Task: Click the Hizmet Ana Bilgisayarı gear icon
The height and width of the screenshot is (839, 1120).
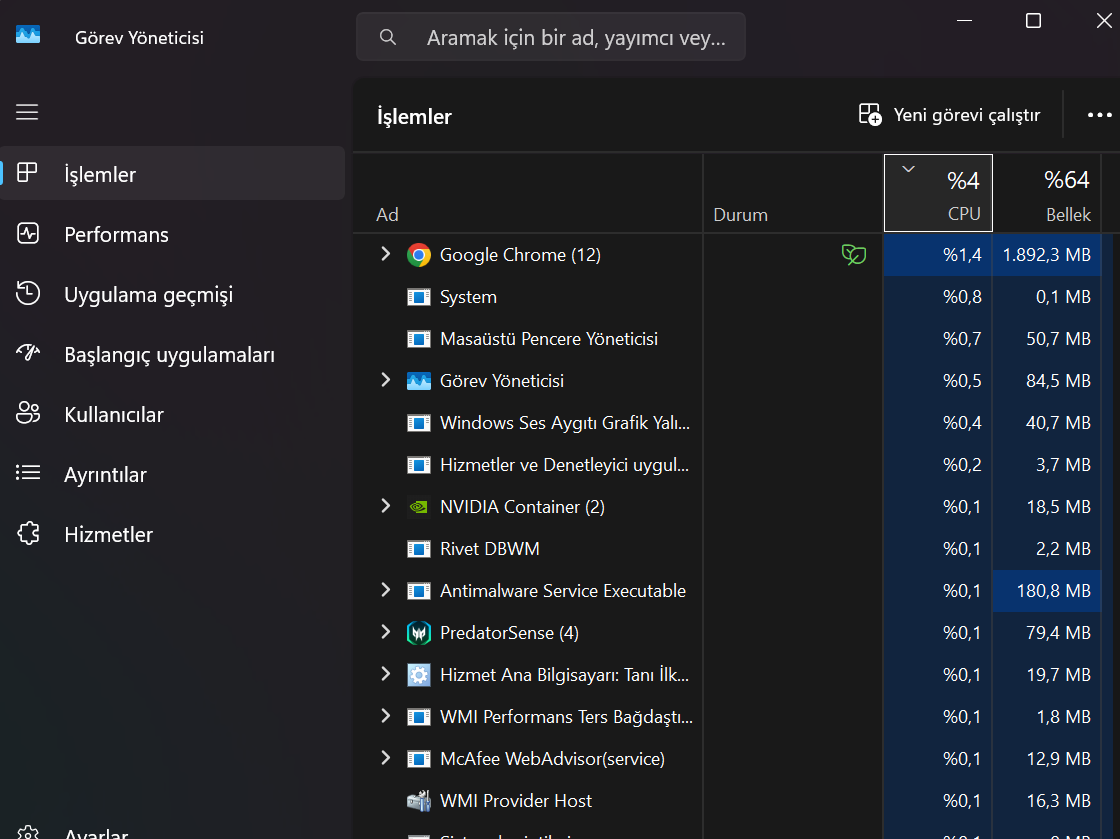Action: (x=419, y=675)
